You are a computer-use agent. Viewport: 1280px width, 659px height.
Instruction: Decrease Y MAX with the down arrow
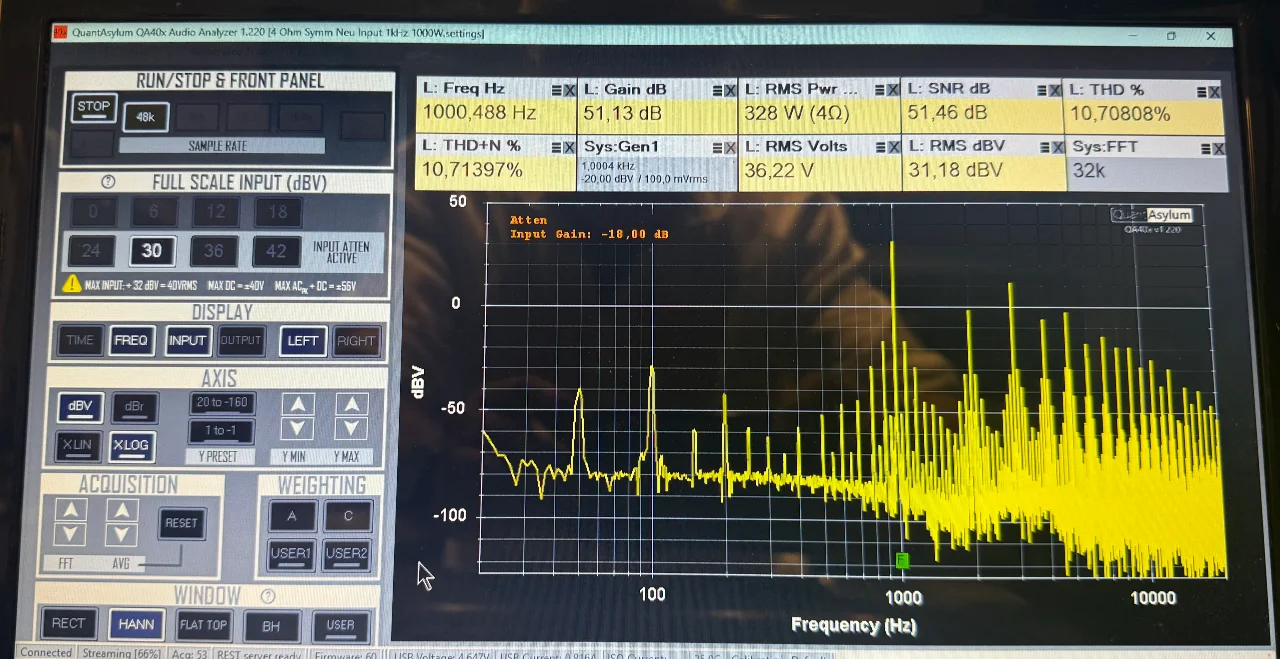[351, 428]
